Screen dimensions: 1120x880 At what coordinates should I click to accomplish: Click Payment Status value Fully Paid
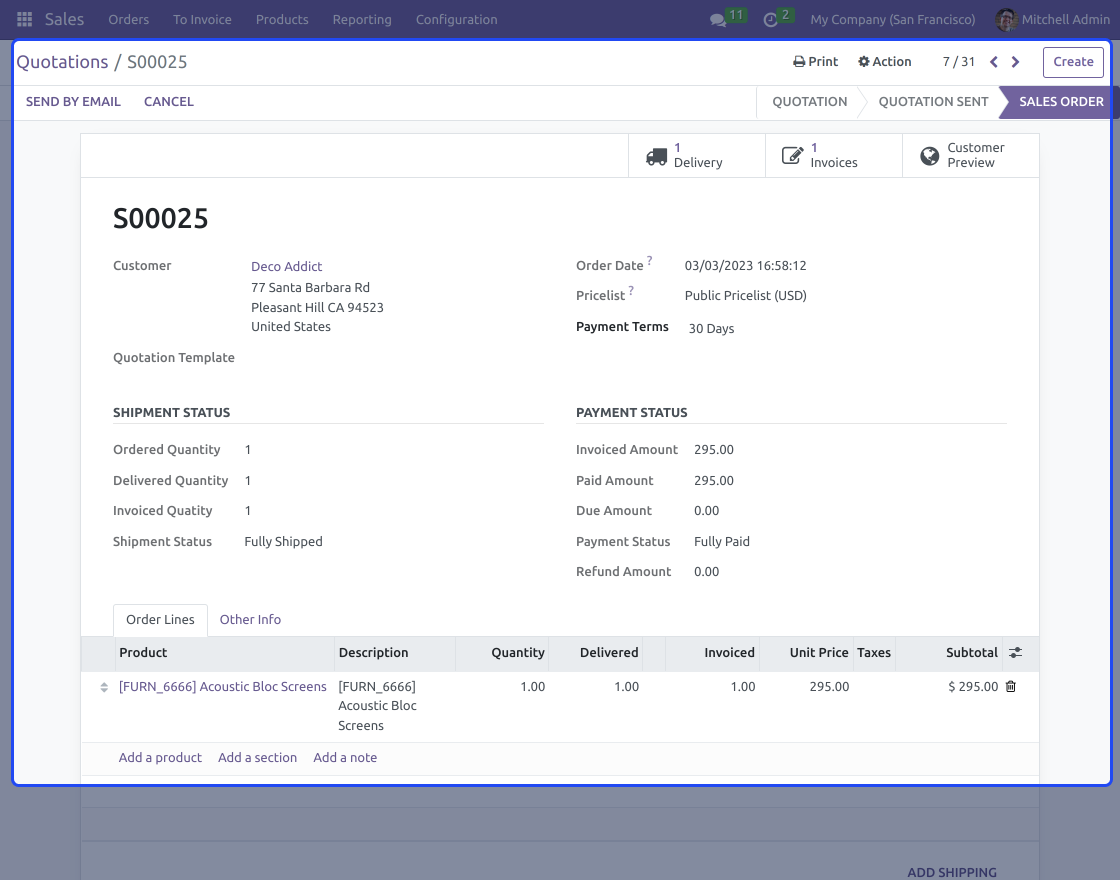point(721,541)
